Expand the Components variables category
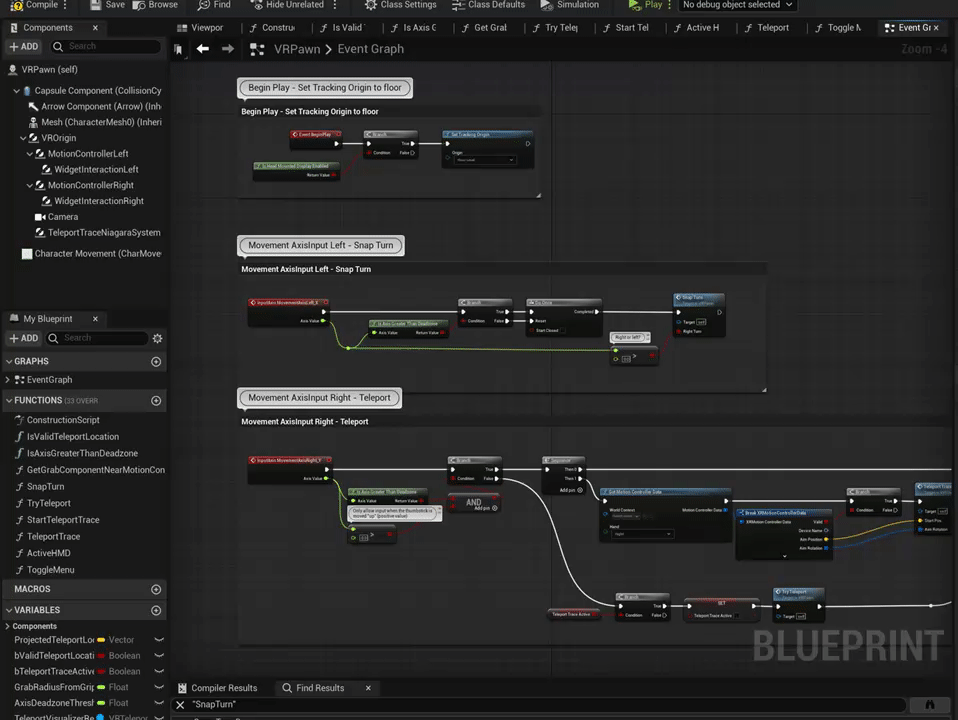The height and width of the screenshot is (720, 958). click(x=7, y=626)
